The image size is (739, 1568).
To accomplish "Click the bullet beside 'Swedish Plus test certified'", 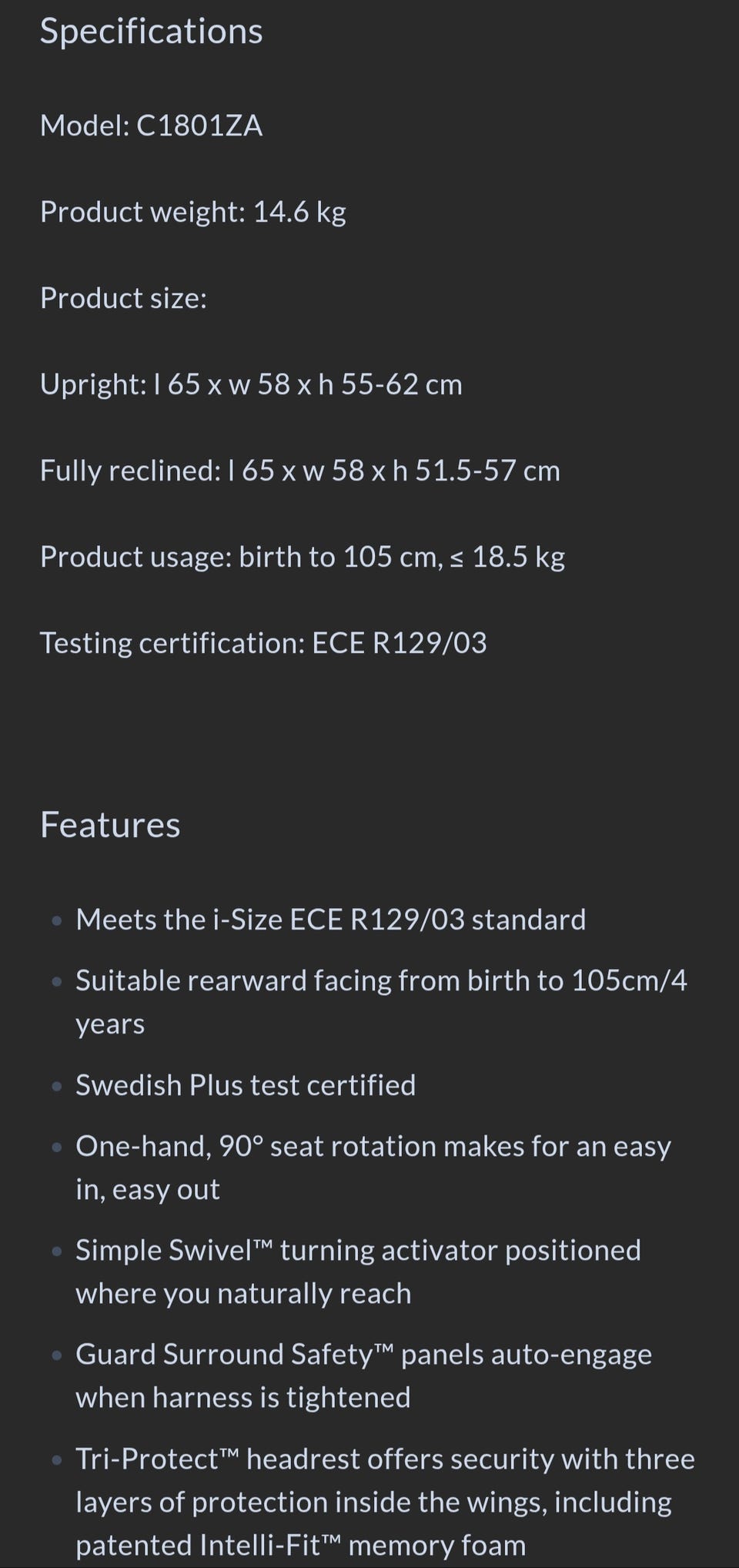I will (x=56, y=1087).
